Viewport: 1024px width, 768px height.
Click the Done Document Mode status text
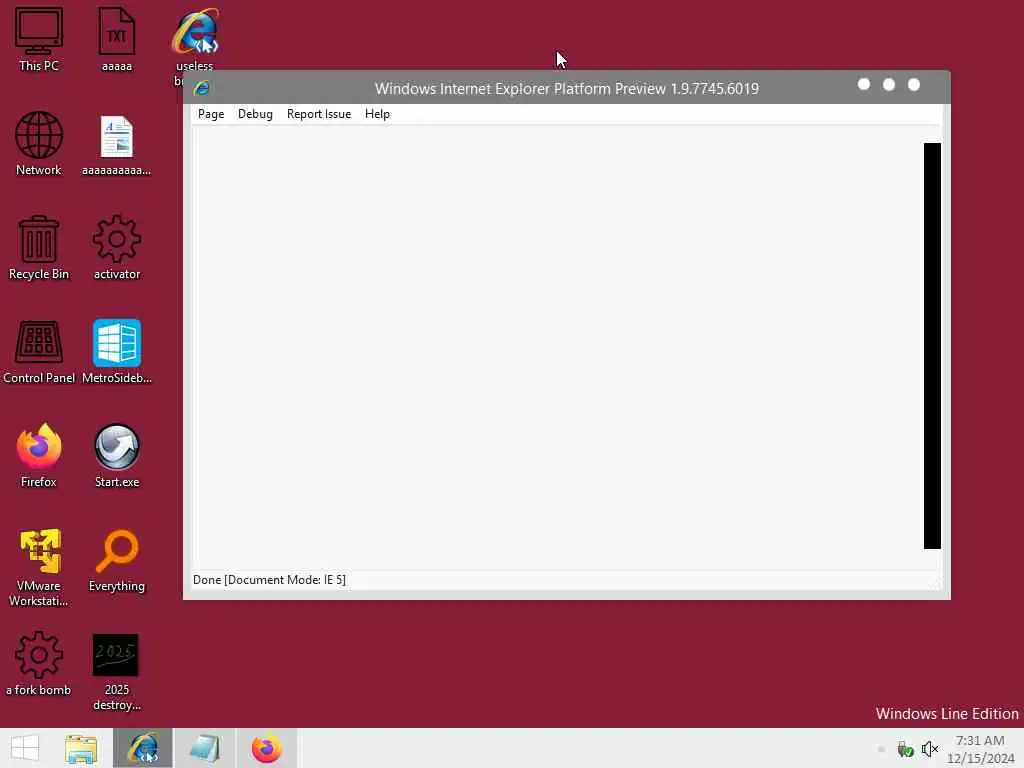click(269, 579)
